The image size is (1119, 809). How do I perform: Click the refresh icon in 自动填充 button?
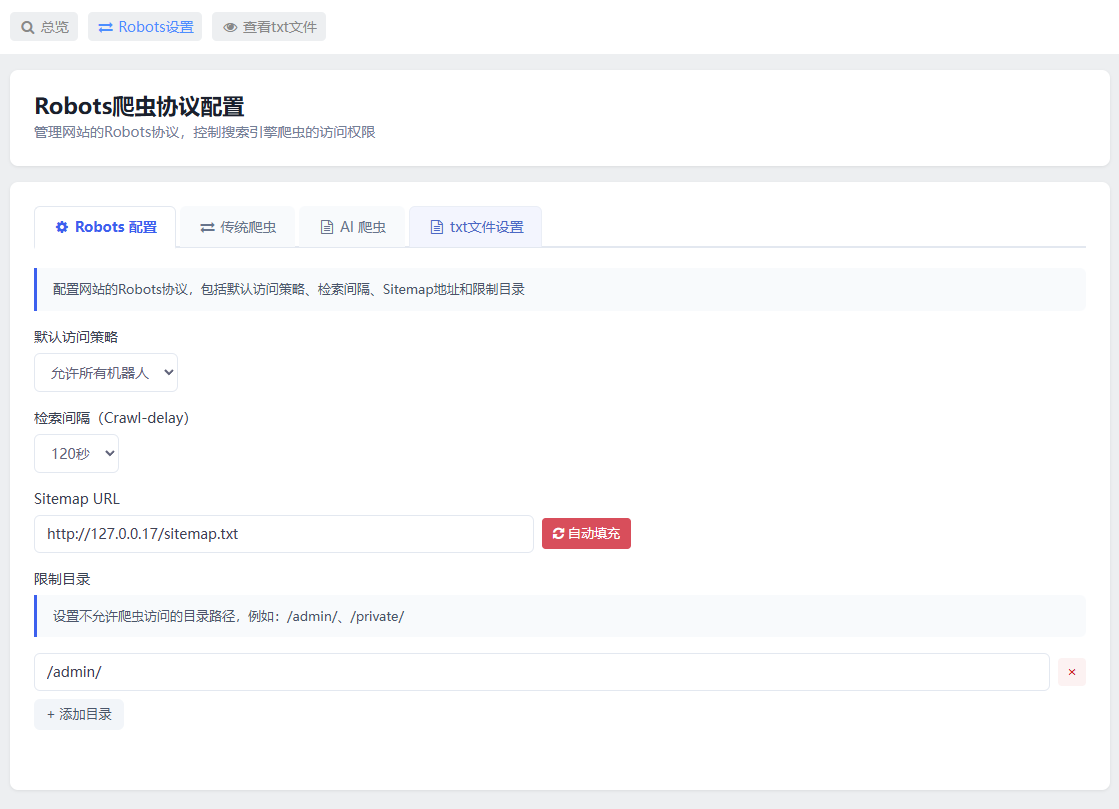coord(558,534)
